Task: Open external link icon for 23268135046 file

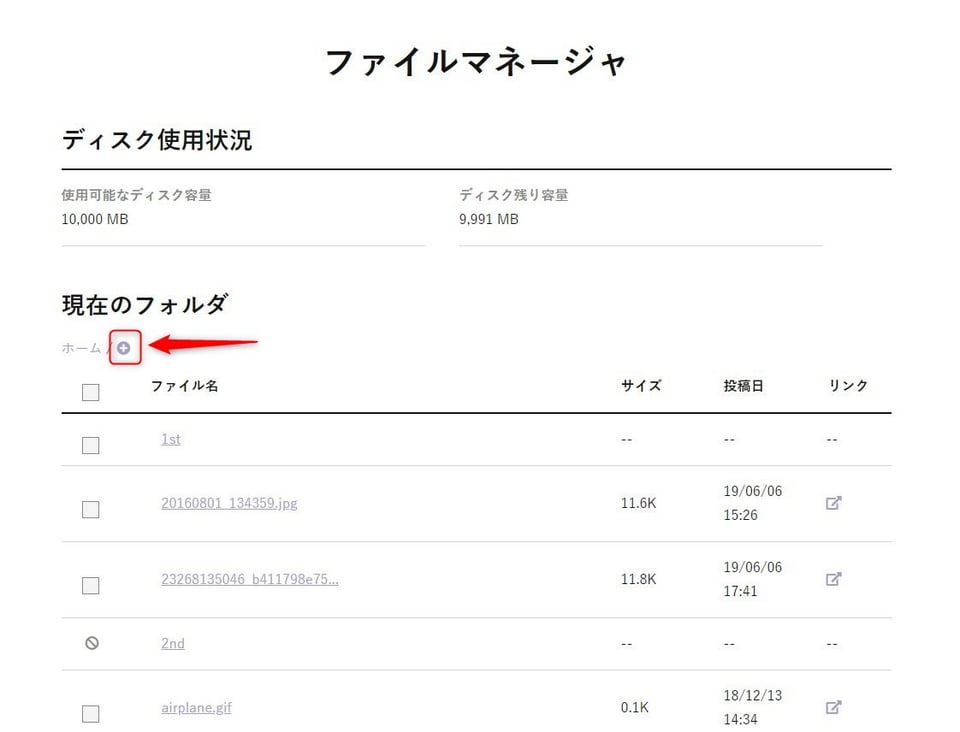Action: pos(833,579)
